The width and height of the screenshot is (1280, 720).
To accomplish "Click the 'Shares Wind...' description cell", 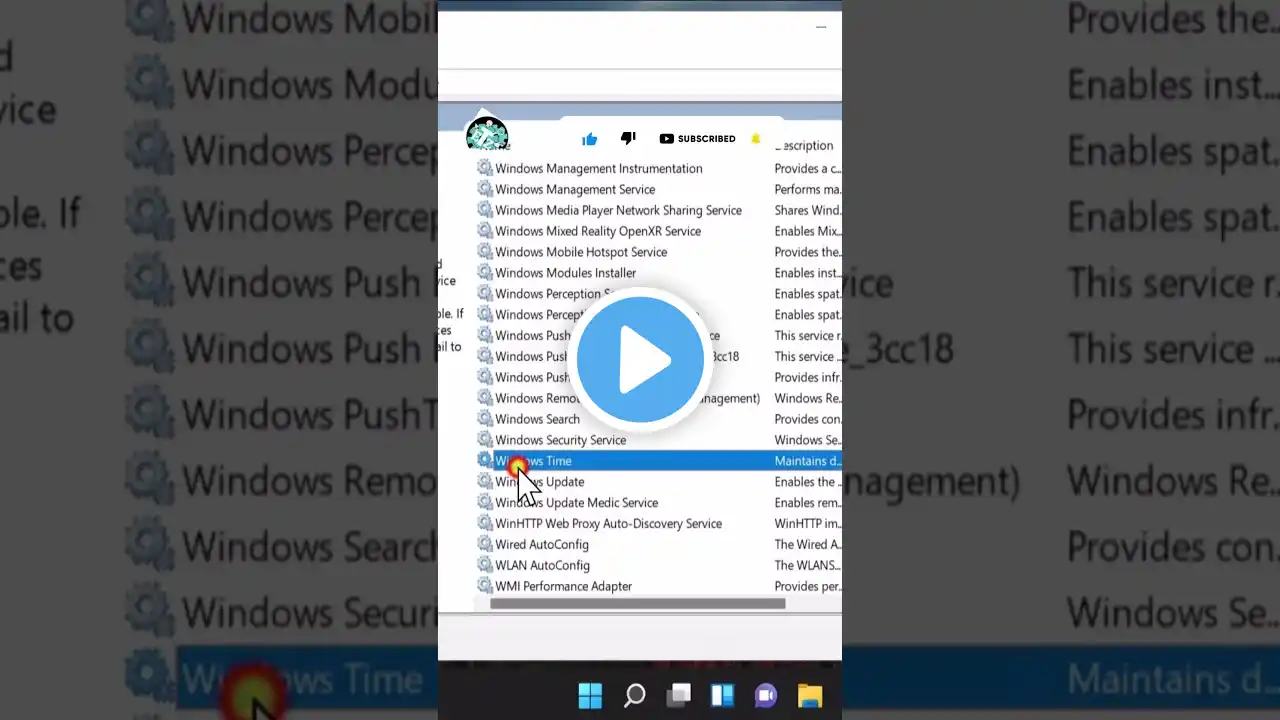I will tap(807, 211).
